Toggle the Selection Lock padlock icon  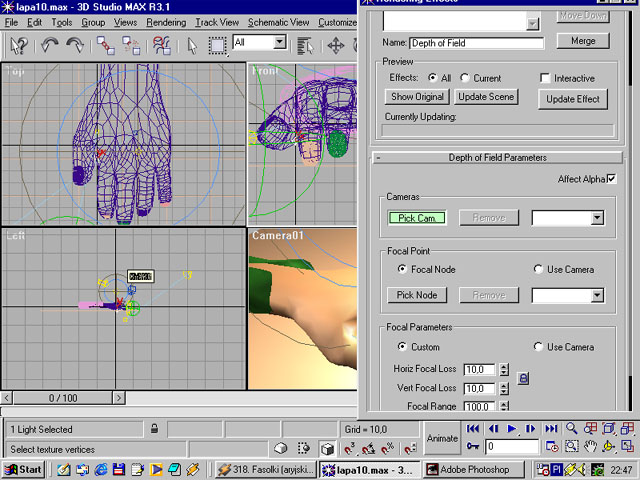(x=154, y=429)
